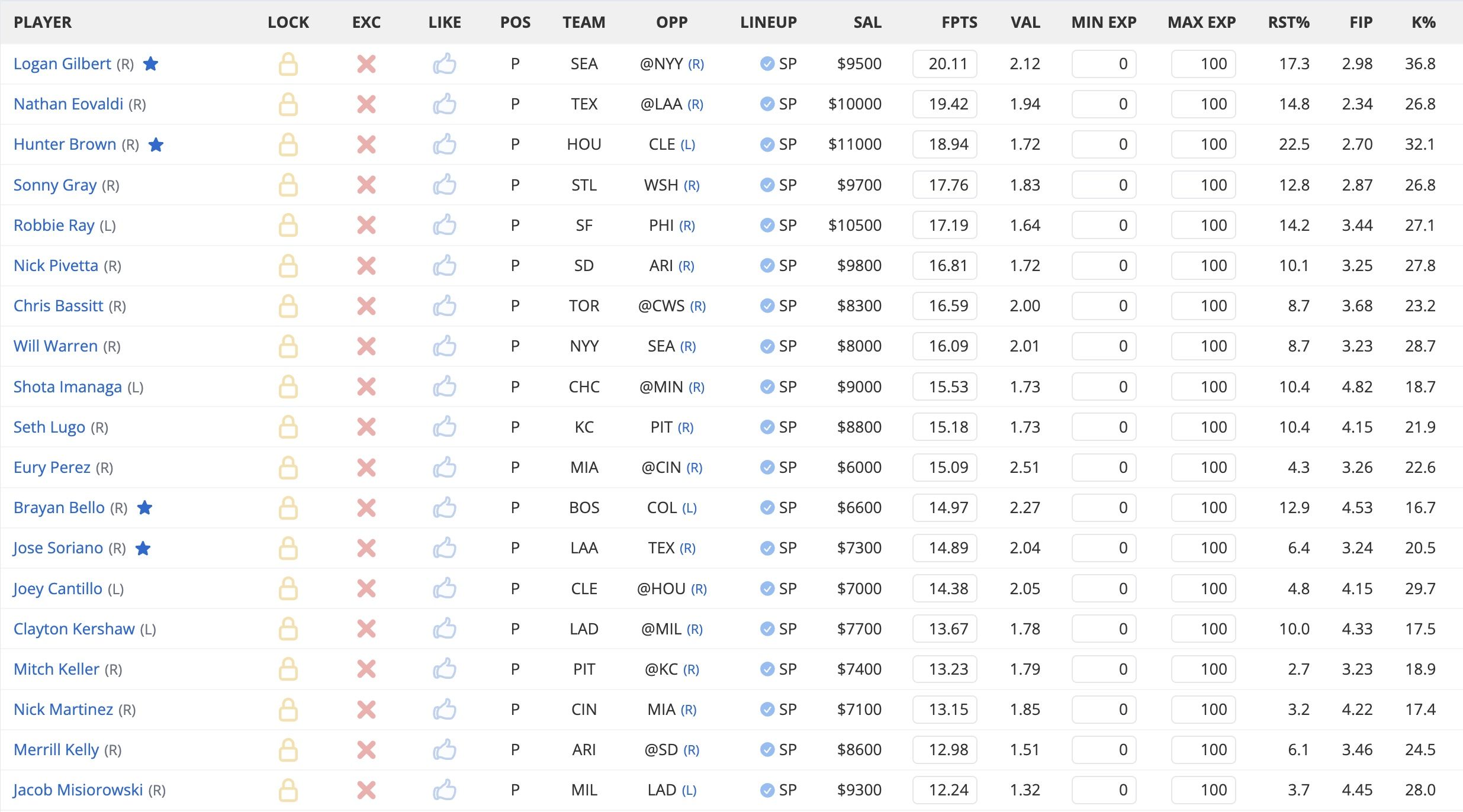Like Jacob Misiorowski thumbs-up icon
Image resolution: width=1463 pixels, height=812 pixels.
(x=445, y=790)
